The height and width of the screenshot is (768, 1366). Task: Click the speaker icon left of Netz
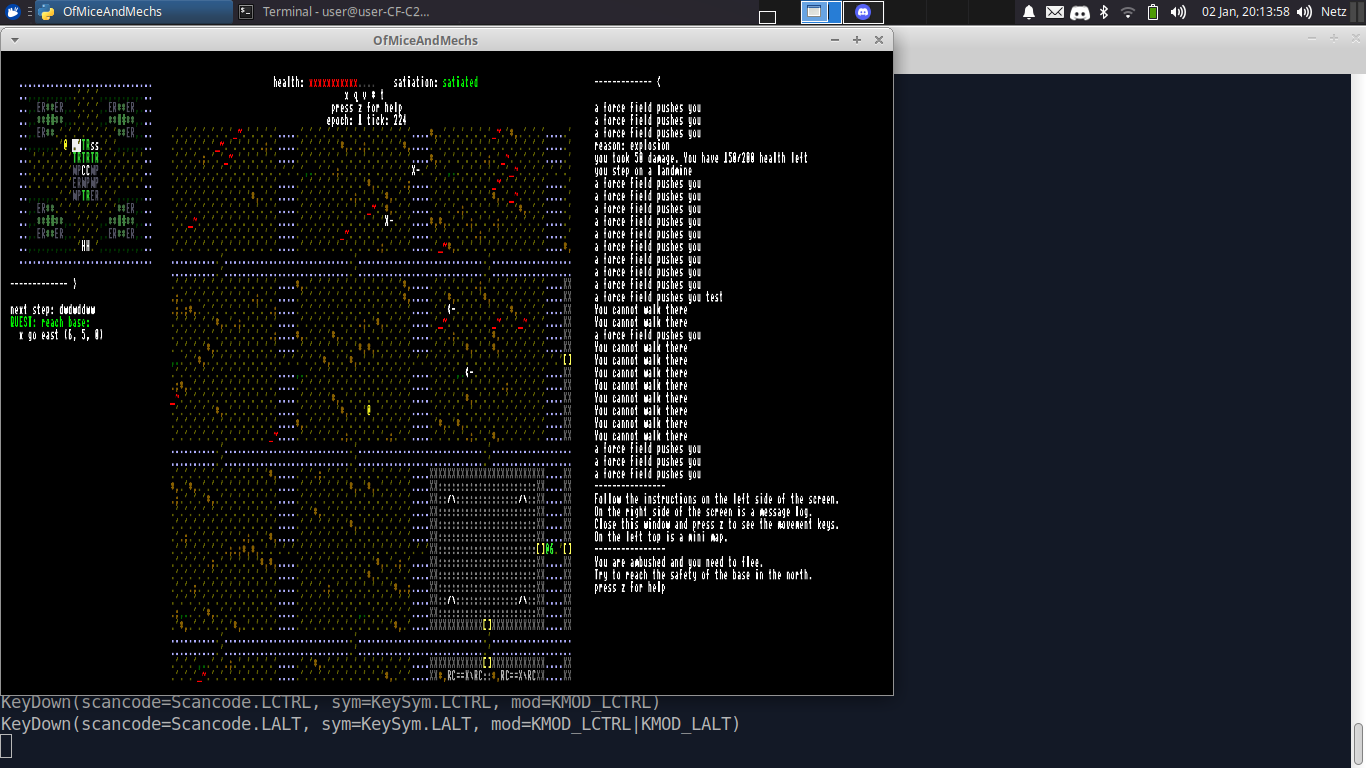click(x=1304, y=12)
